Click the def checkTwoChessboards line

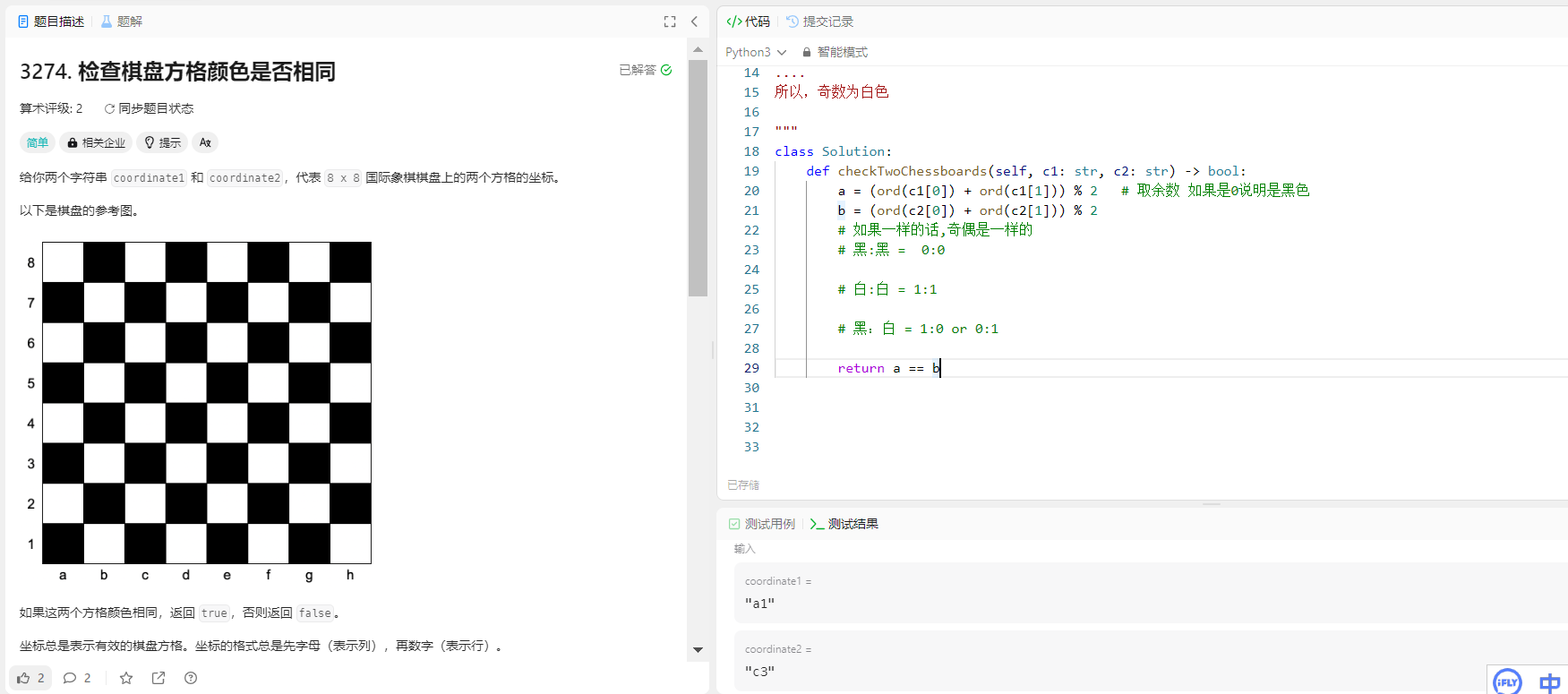[x=1025, y=171]
